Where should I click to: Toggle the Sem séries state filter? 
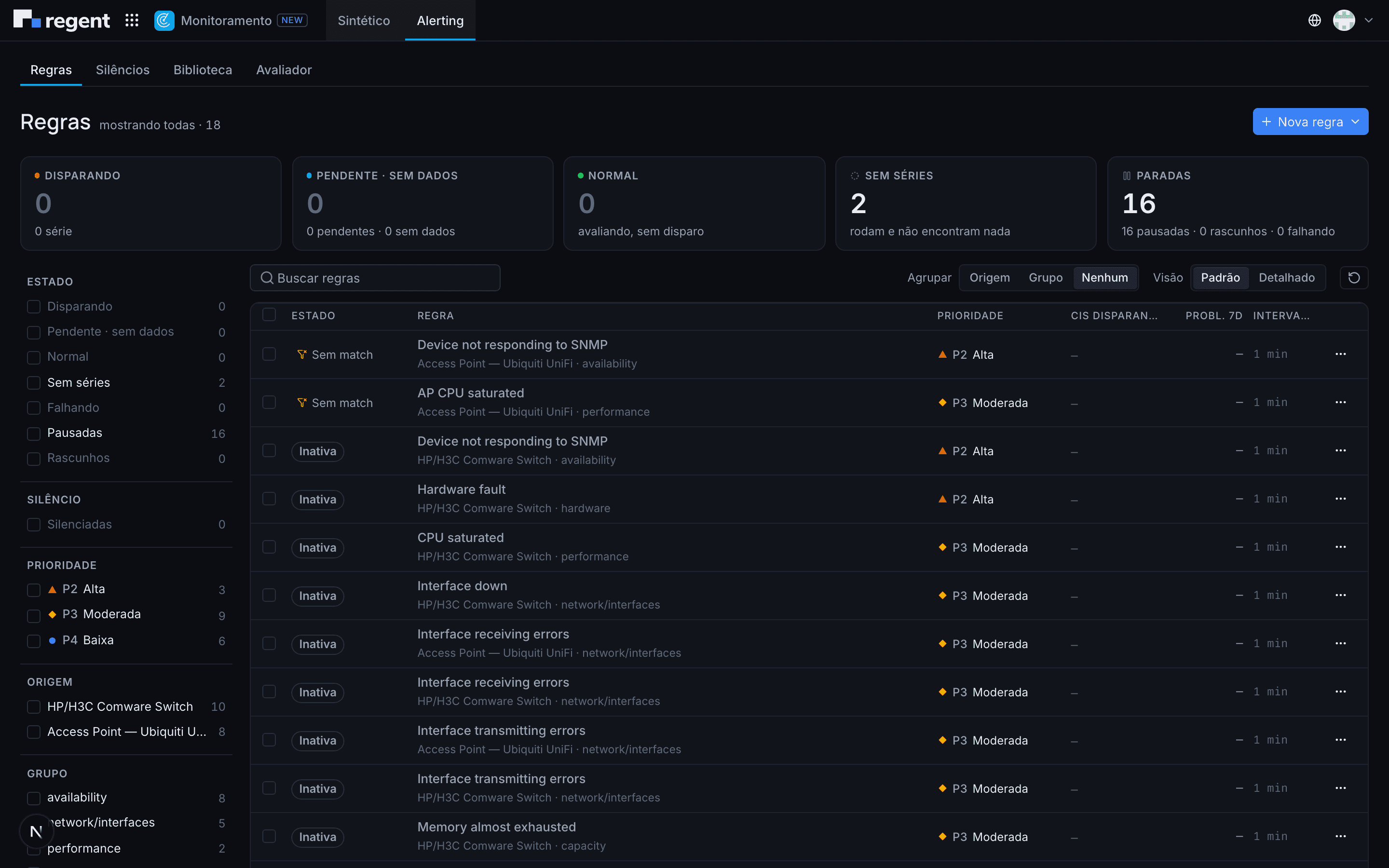coord(34,383)
